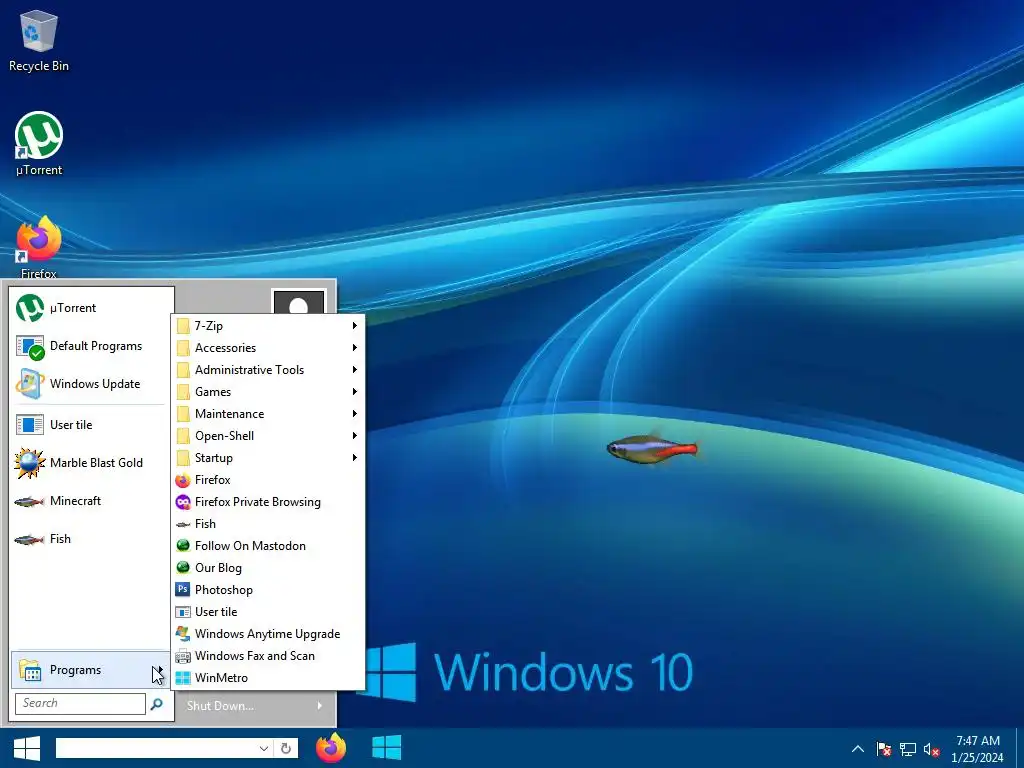Launch Minecraft from the start menu
1024x768 pixels.
click(x=91, y=501)
